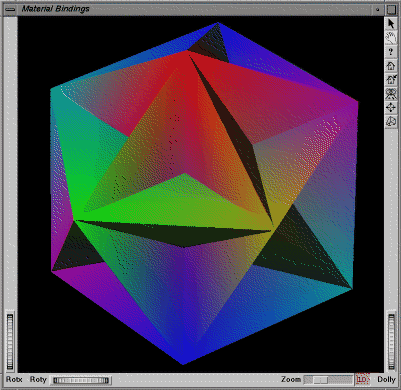Image resolution: width=401 pixels, height=390 pixels.
Task: Click the Roty horizontal thumbwheel
Action: [x=81, y=380]
